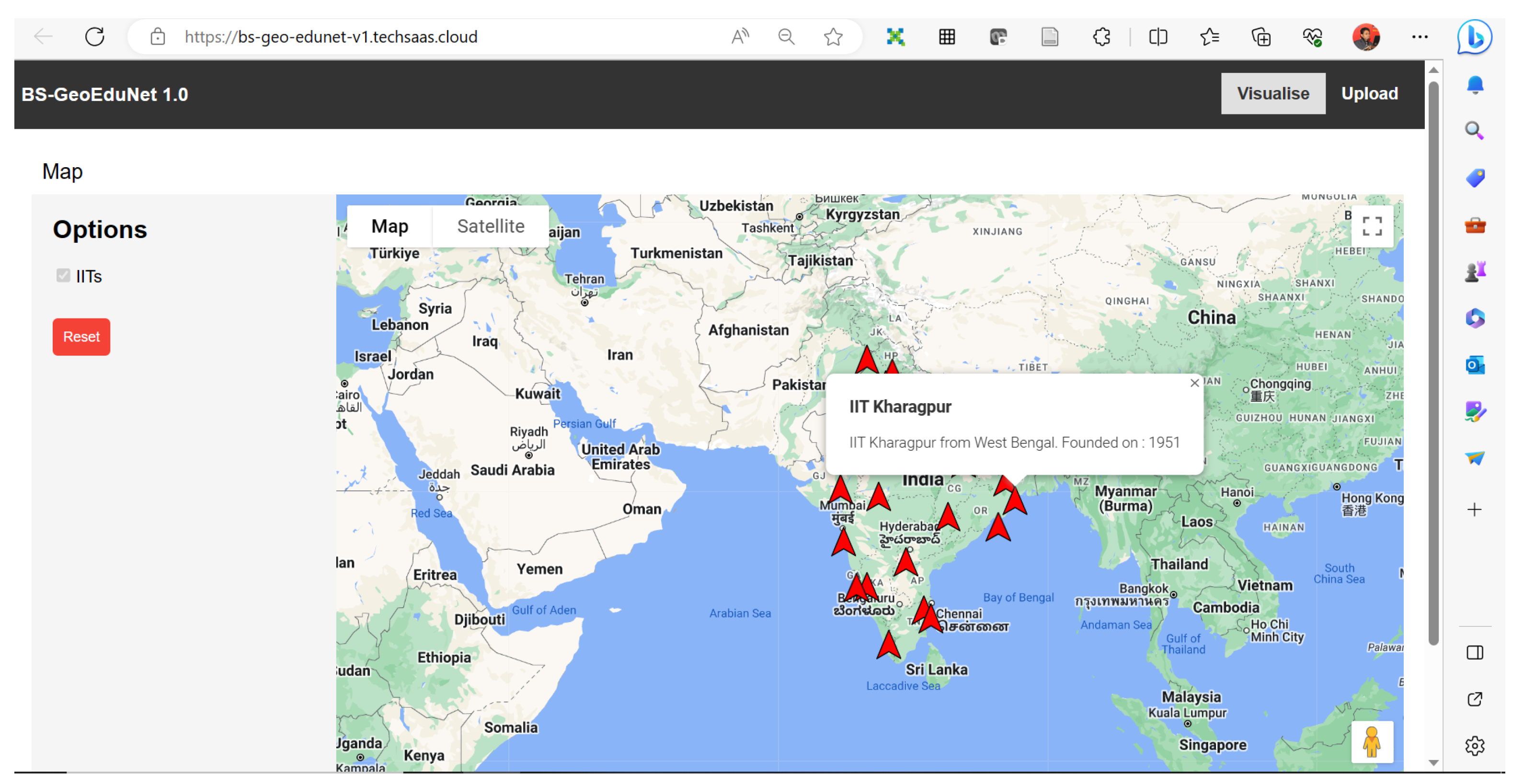Close the IIT Kharagpur info popup

point(1194,383)
